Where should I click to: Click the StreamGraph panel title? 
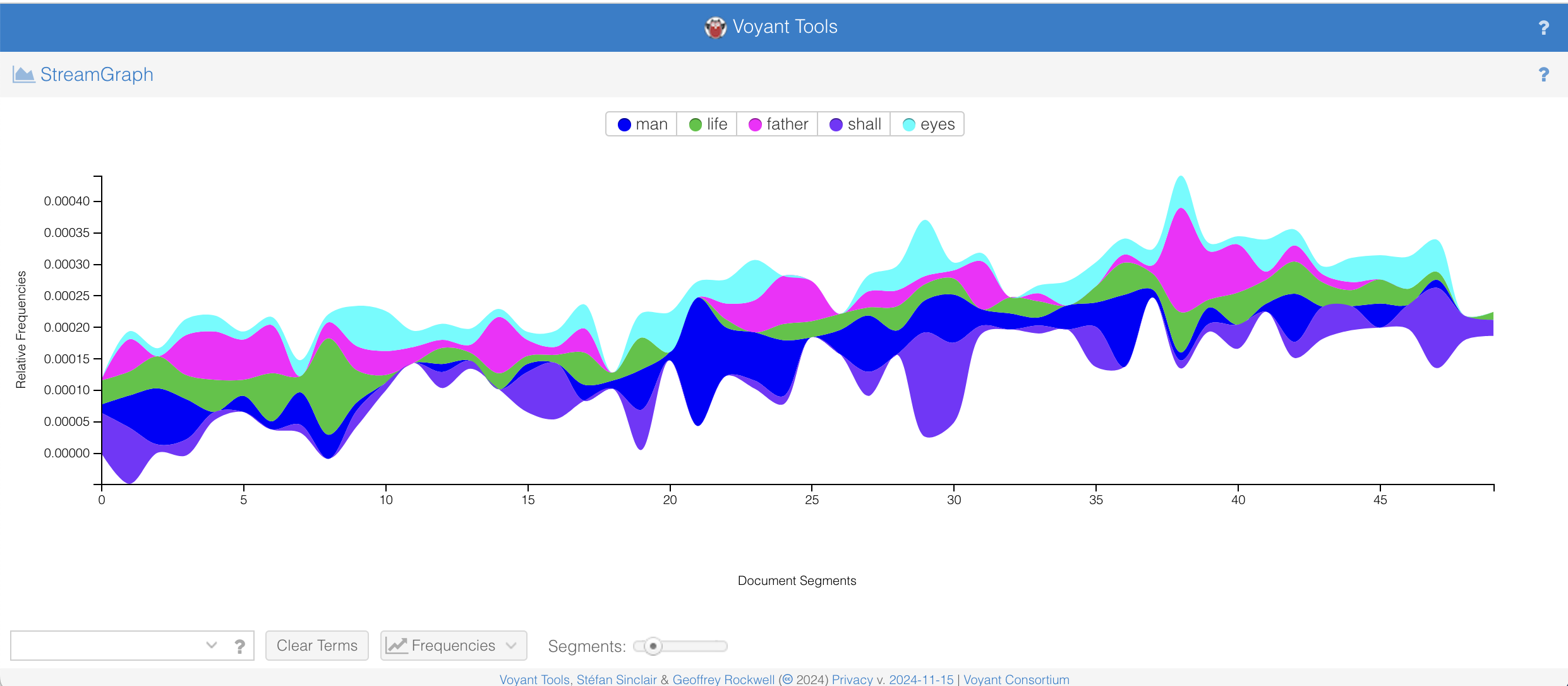point(97,75)
